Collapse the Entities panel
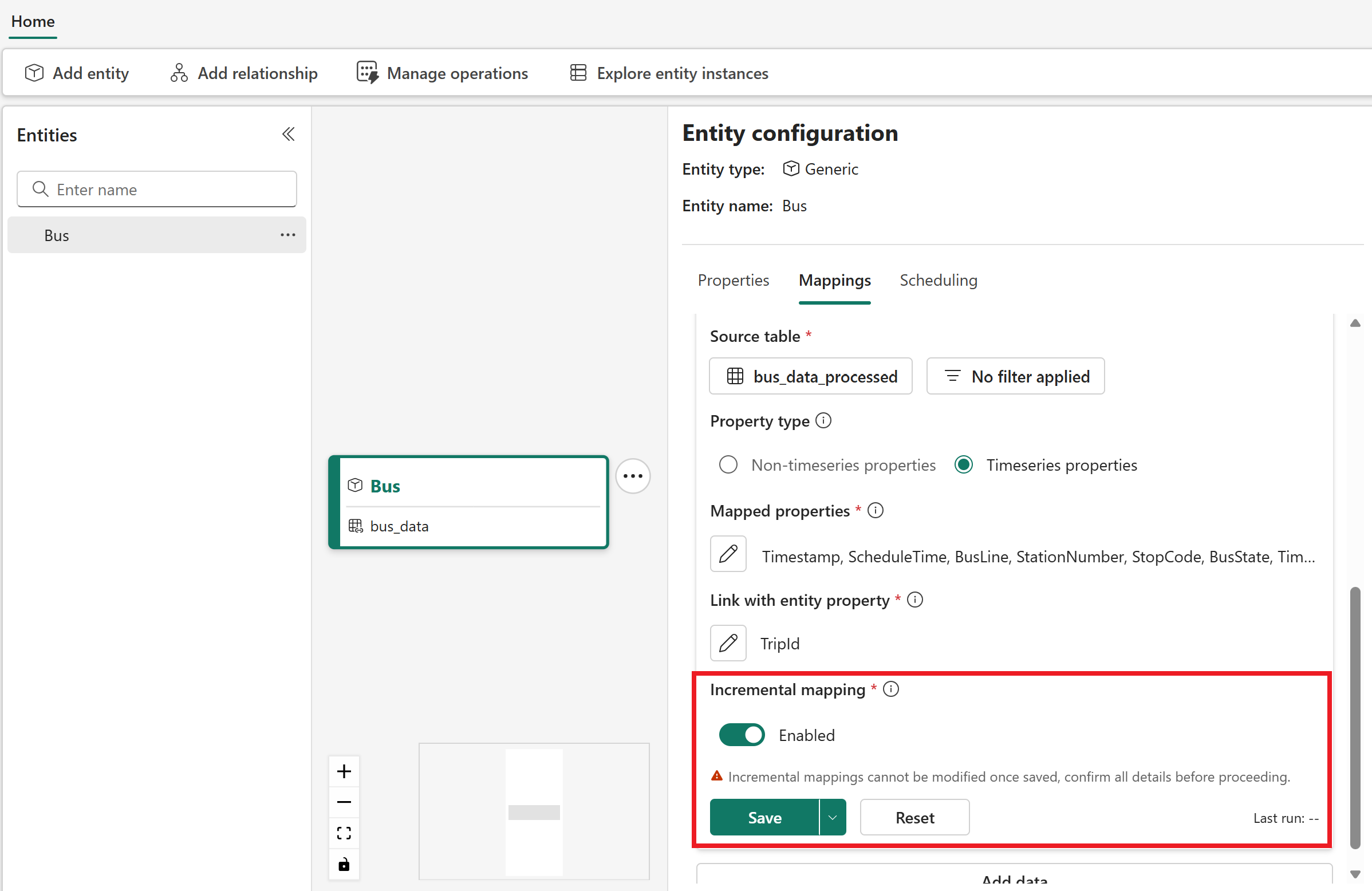Screen dimensions: 1372x891 click(288, 135)
